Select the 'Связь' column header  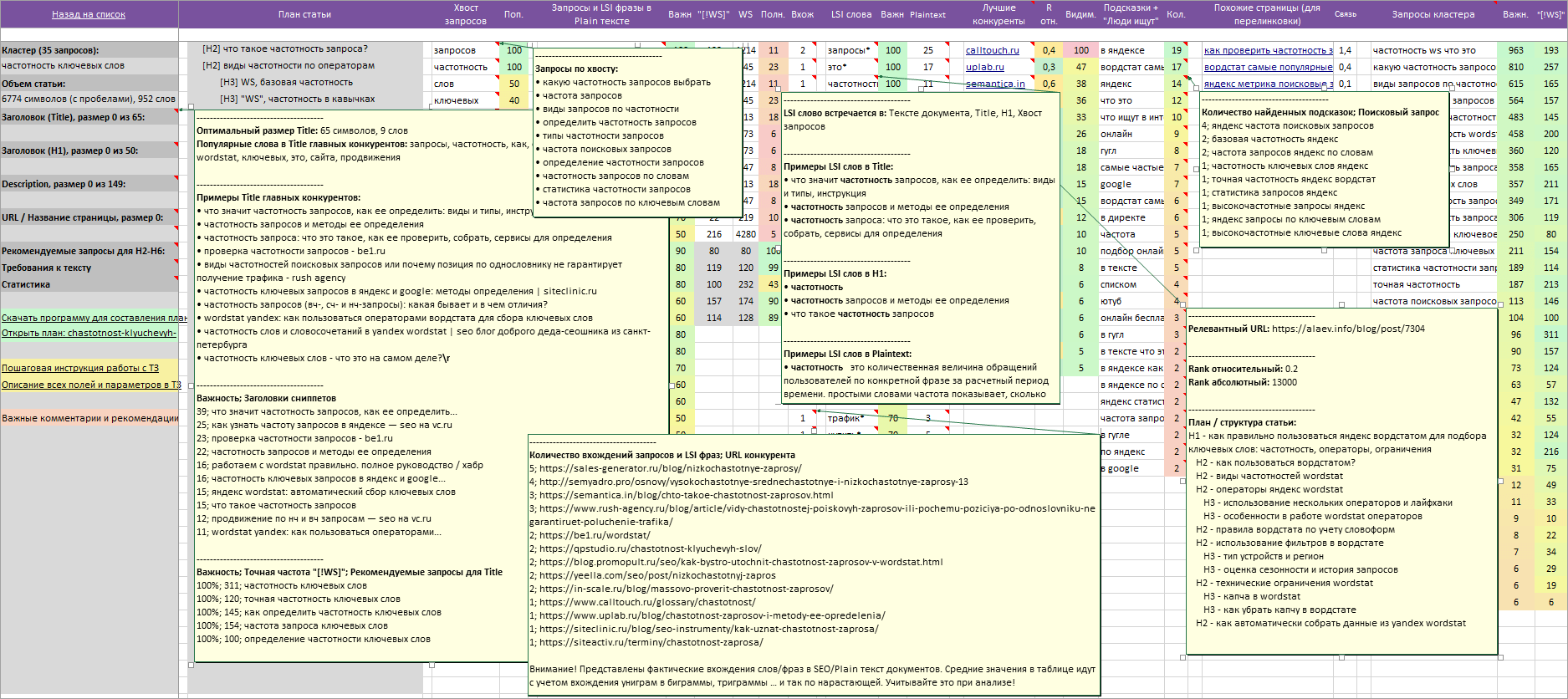1346,14
